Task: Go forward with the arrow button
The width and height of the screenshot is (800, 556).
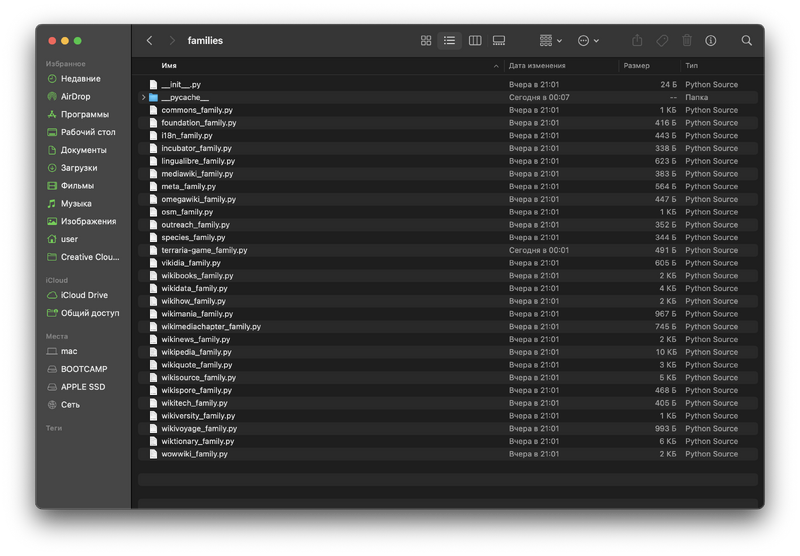Action: point(172,41)
